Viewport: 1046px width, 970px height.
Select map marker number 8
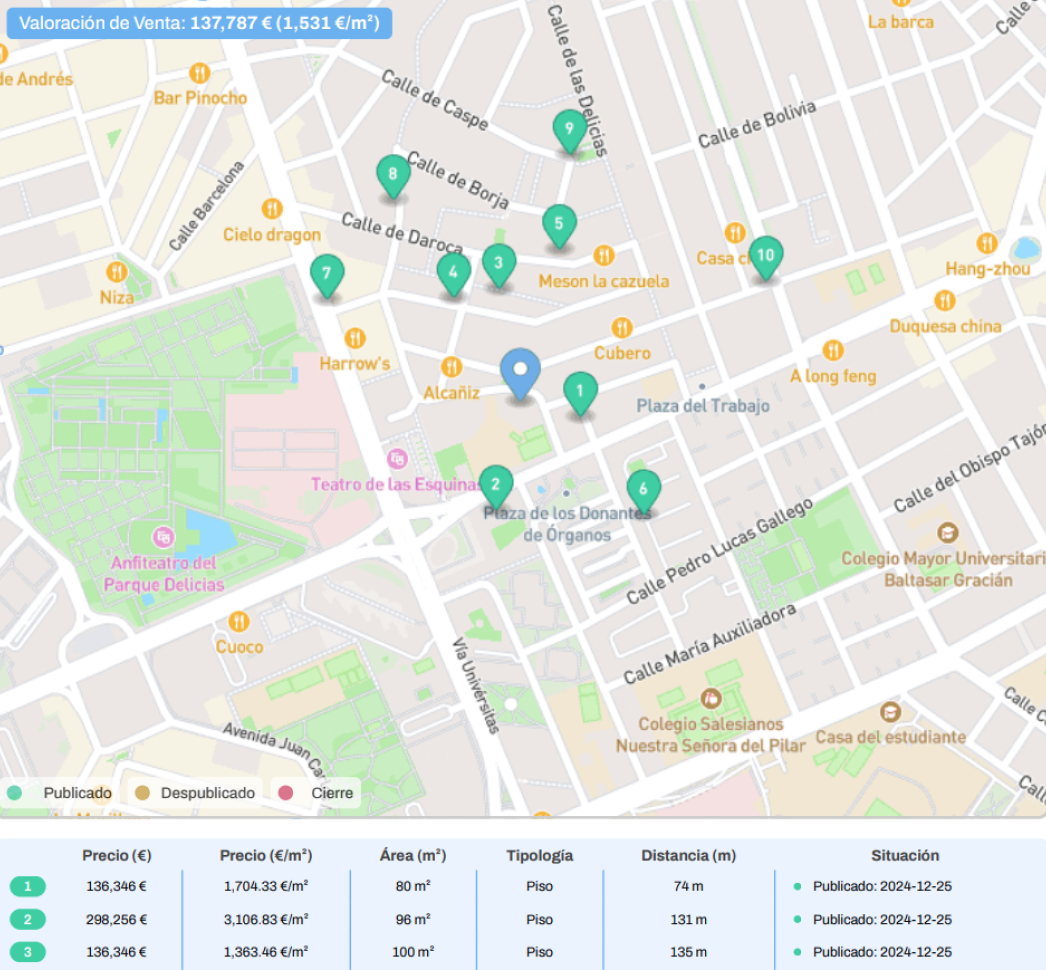click(x=392, y=175)
